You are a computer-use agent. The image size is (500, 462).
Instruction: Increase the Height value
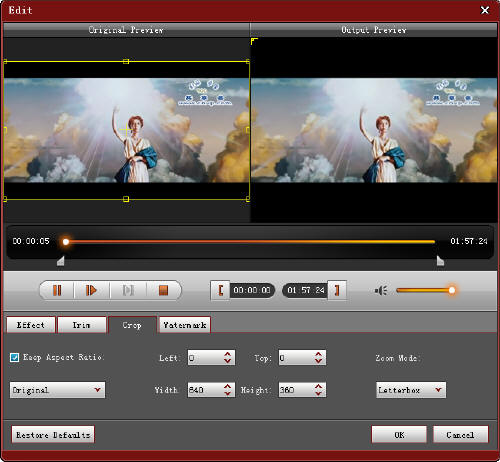pyautogui.click(x=319, y=386)
